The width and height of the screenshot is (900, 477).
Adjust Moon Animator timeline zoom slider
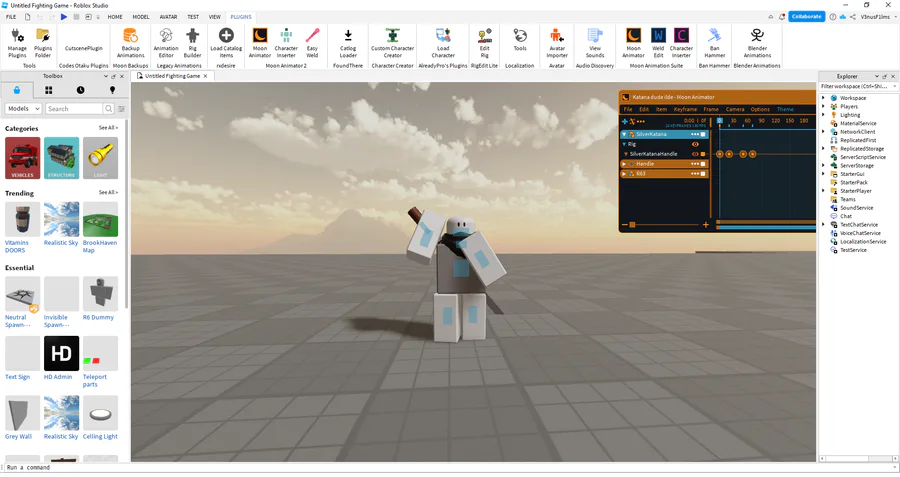[632, 224]
